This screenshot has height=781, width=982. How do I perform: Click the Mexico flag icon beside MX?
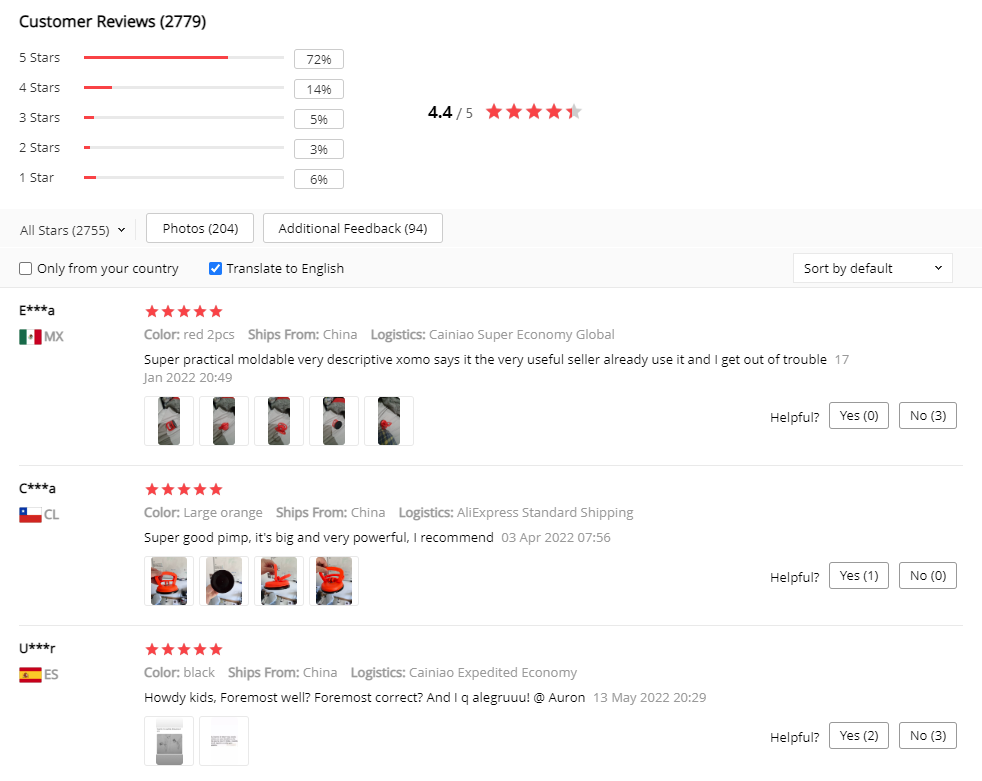tap(30, 337)
